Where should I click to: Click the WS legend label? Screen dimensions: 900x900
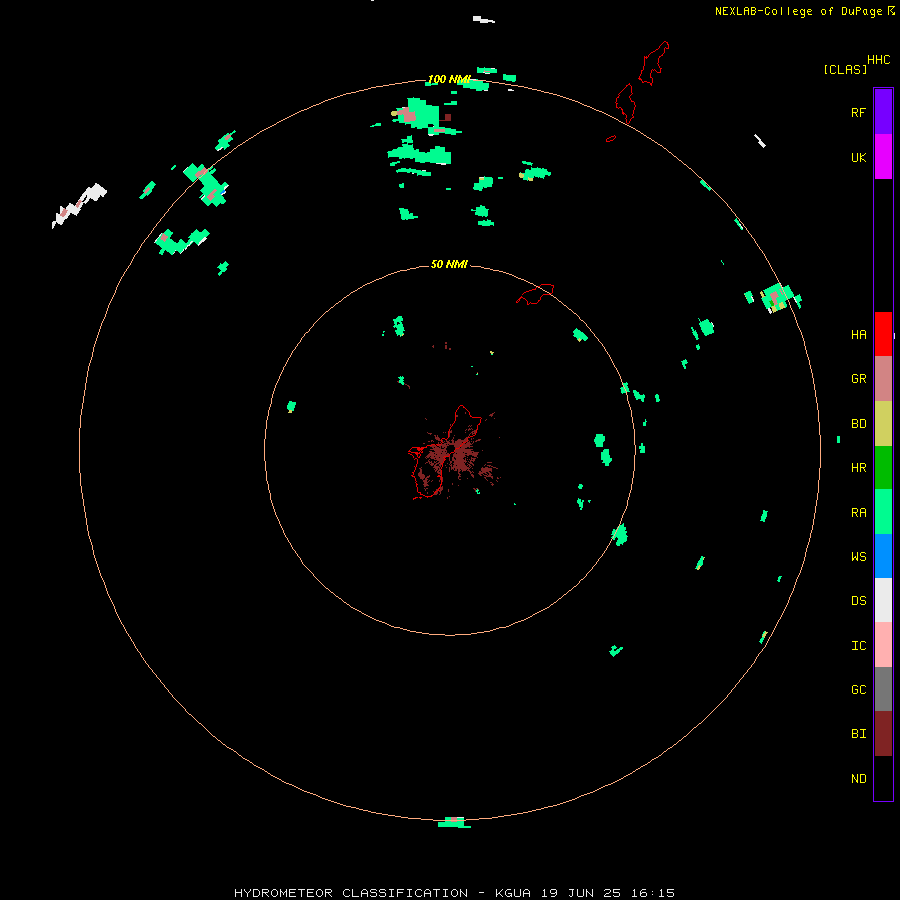pyautogui.click(x=858, y=556)
